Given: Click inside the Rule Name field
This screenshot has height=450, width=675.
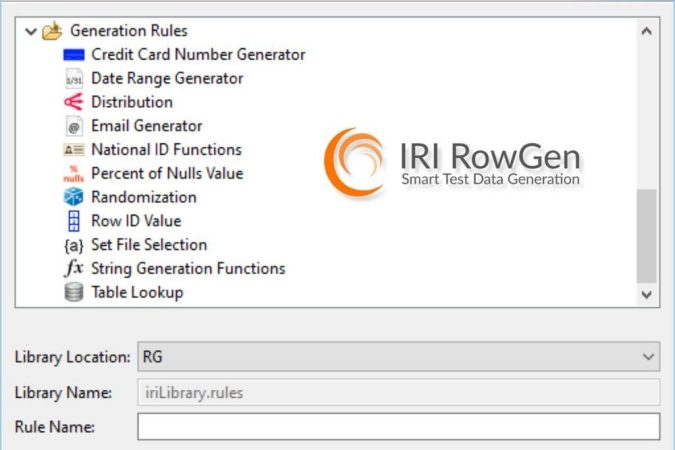Looking at the screenshot, I should (x=398, y=426).
